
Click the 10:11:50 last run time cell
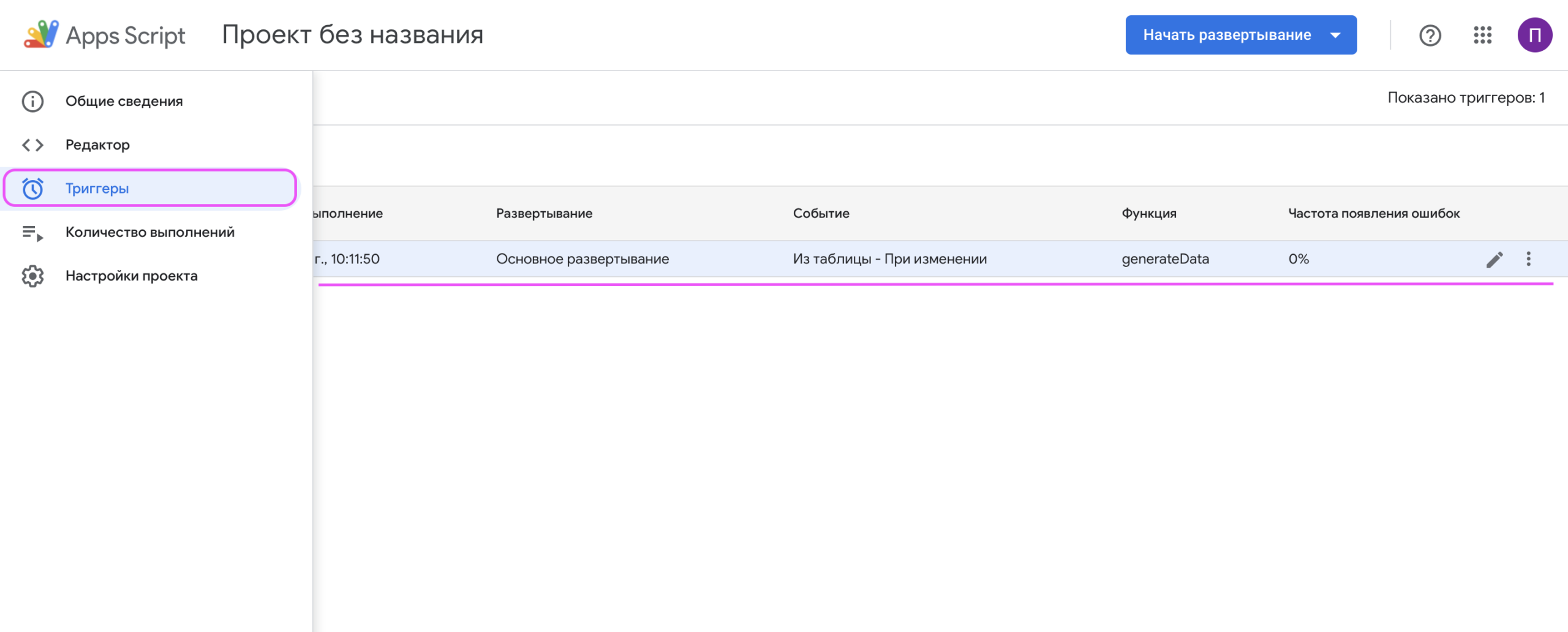coord(347,259)
